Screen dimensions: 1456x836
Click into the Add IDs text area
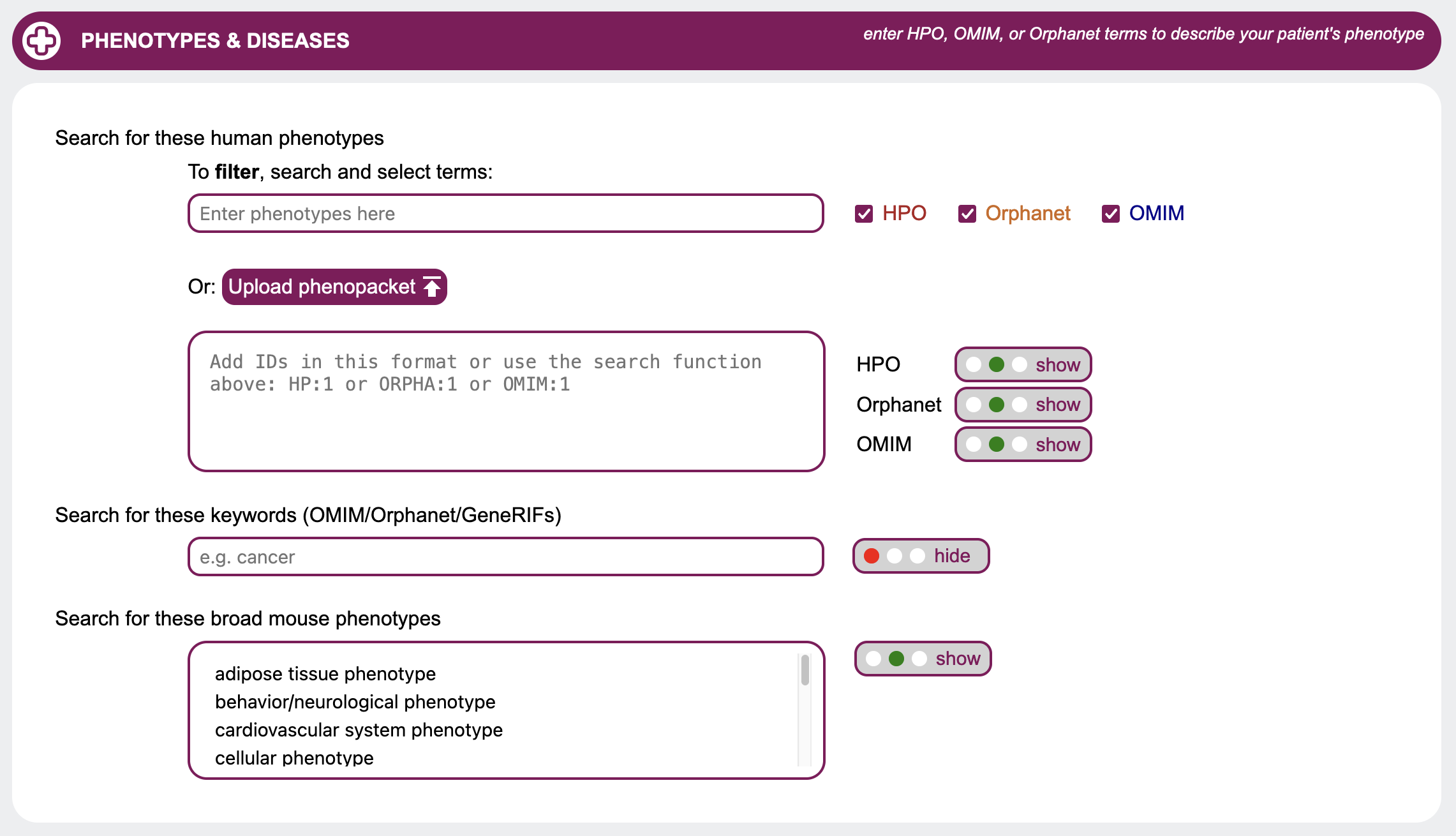coord(507,401)
